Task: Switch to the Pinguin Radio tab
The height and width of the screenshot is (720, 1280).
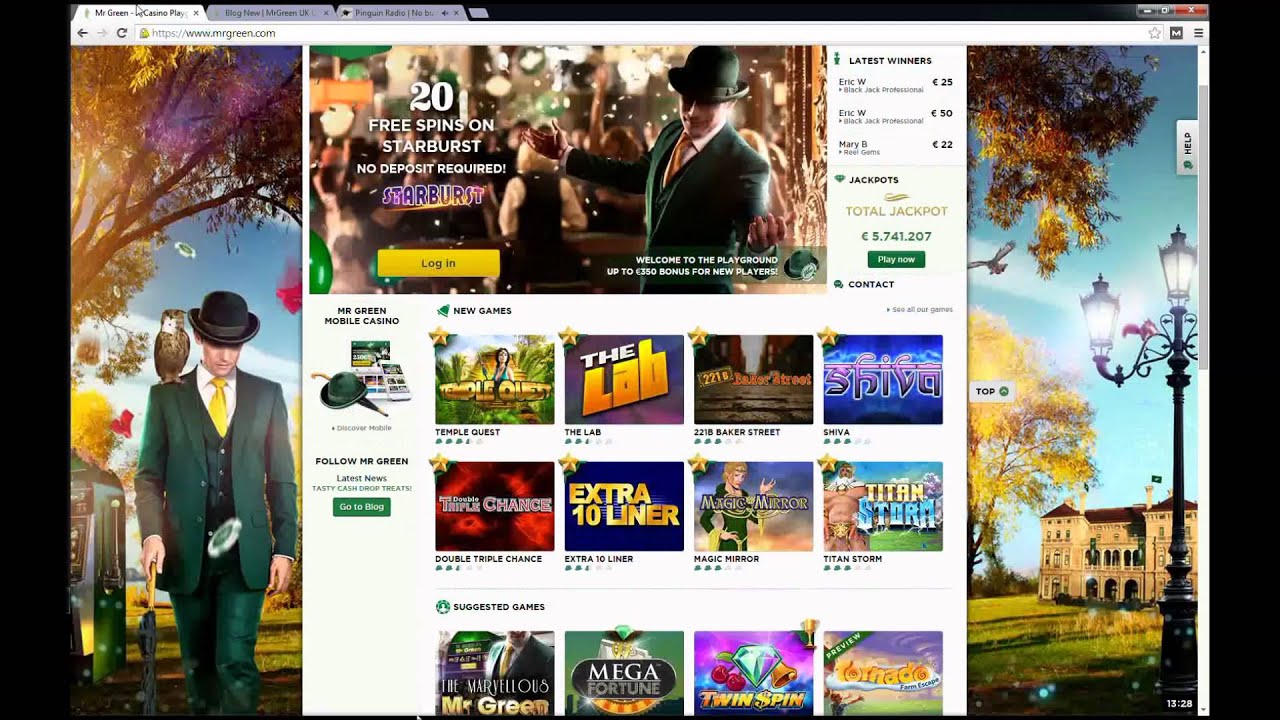Action: [395, 13]
